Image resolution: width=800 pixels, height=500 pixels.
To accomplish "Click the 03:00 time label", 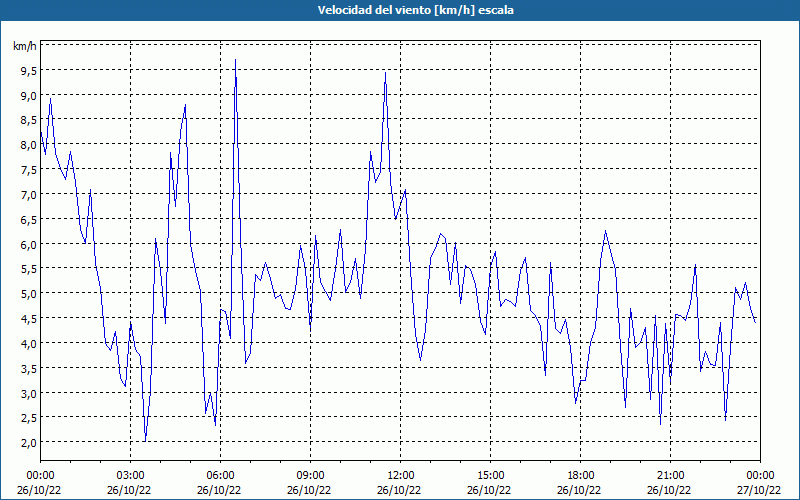I will coord(131,476).
